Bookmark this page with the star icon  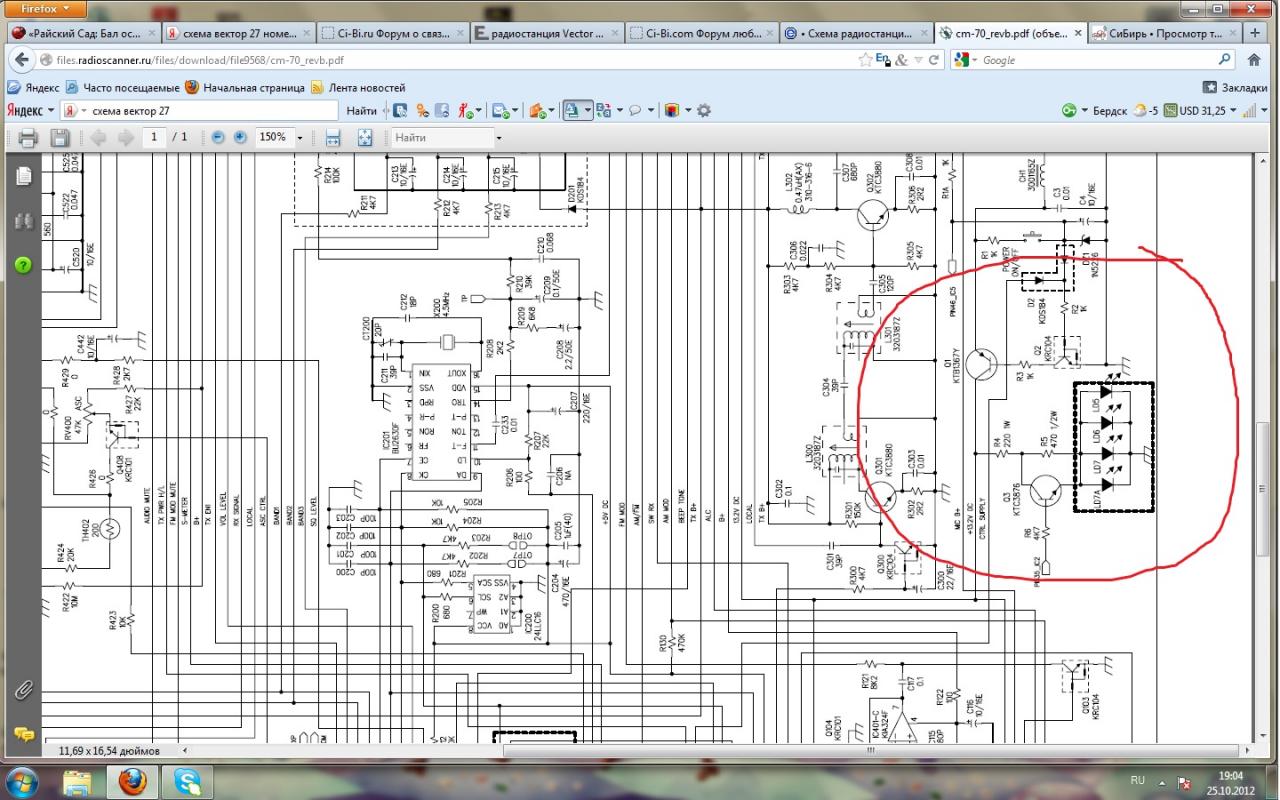(867, 60)
